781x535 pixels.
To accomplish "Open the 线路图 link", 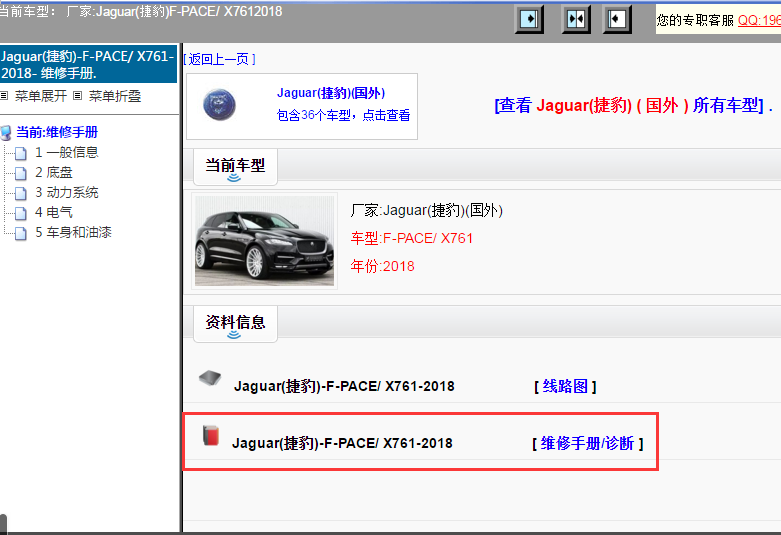I will coord(565,386).
